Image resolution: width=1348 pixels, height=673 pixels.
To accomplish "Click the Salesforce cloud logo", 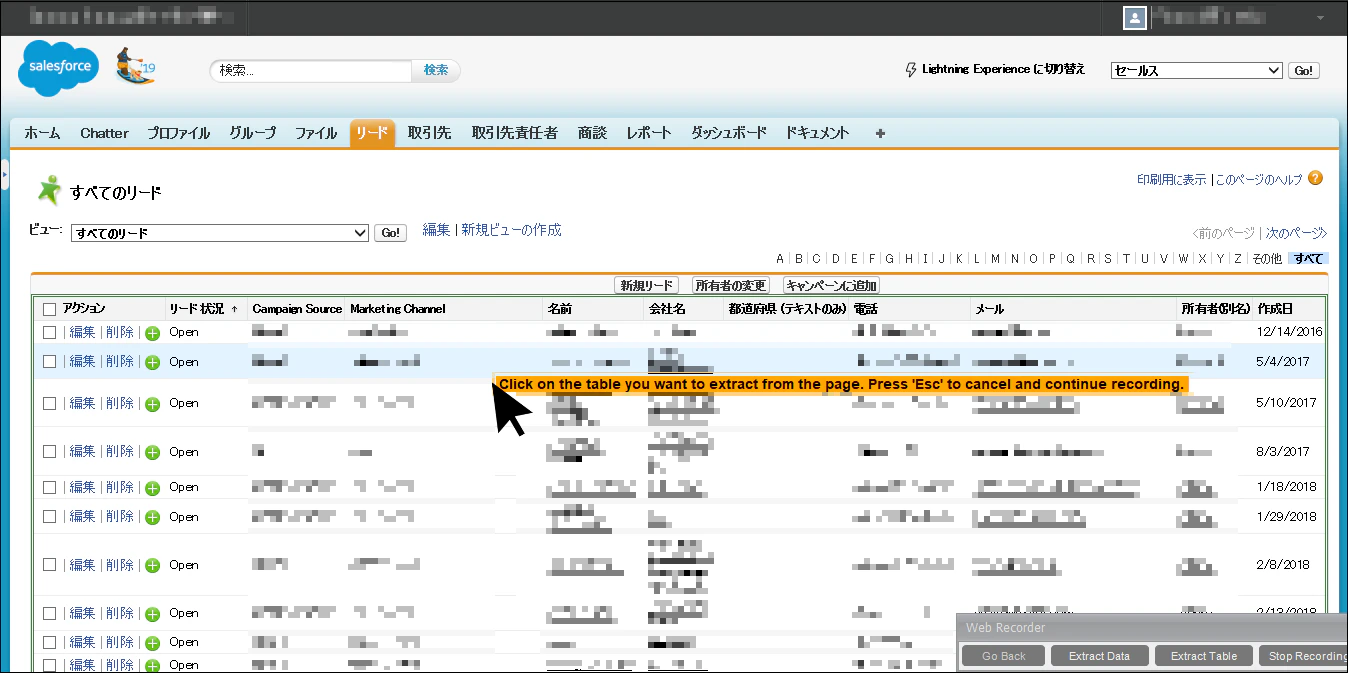I will (59, 69).
